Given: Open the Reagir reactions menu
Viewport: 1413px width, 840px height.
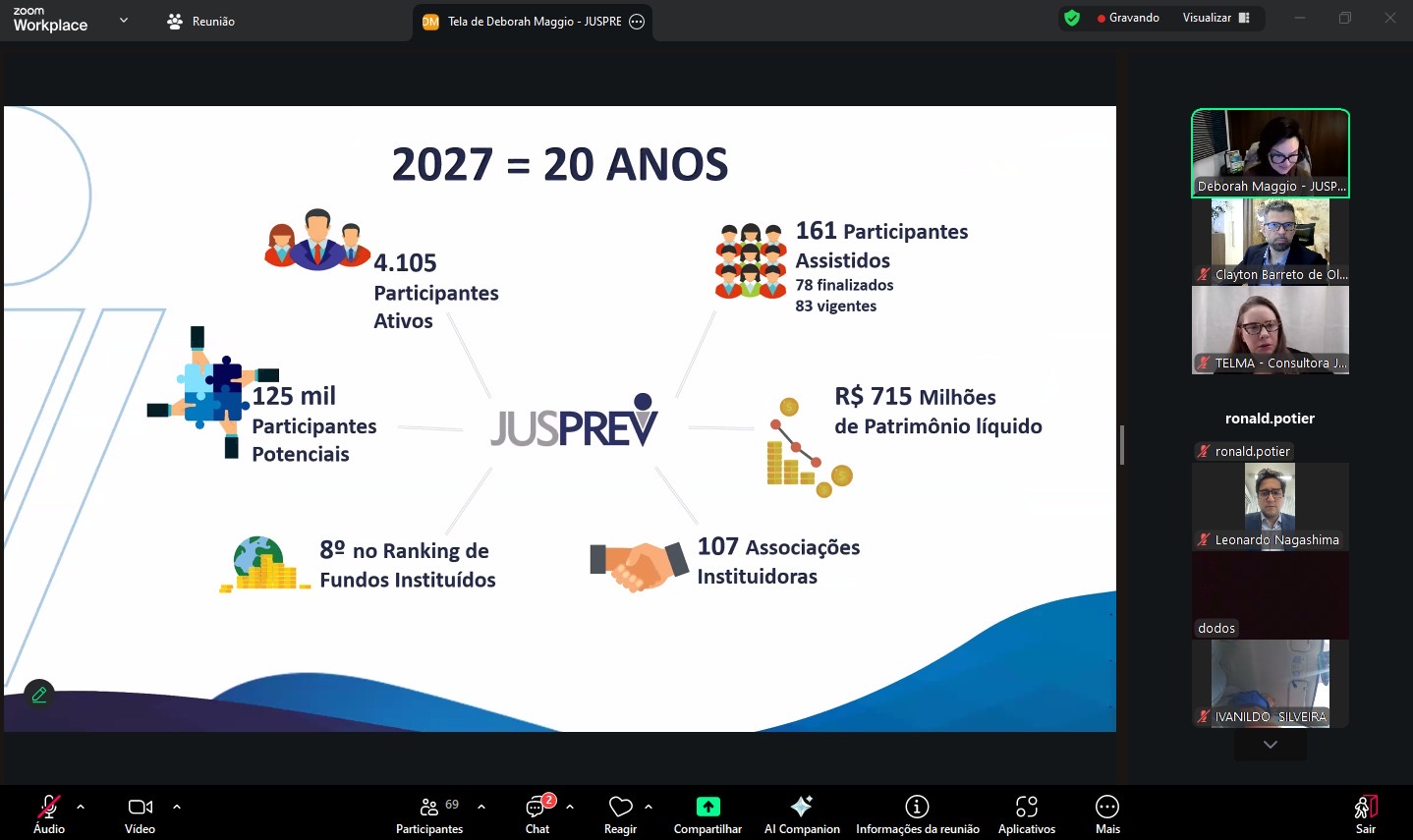Looking at the screenshot, I should pyautogui.click(x=620, y=813).
